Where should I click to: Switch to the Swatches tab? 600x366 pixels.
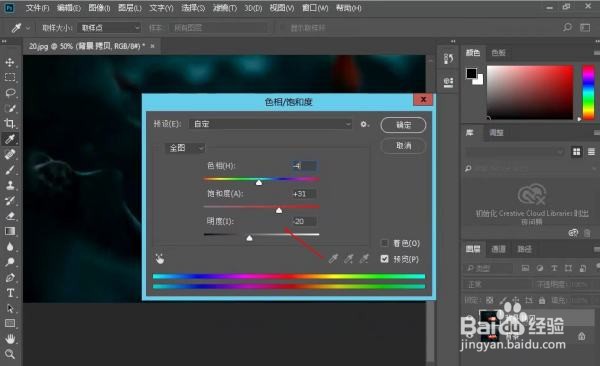(x=499, y=53)
